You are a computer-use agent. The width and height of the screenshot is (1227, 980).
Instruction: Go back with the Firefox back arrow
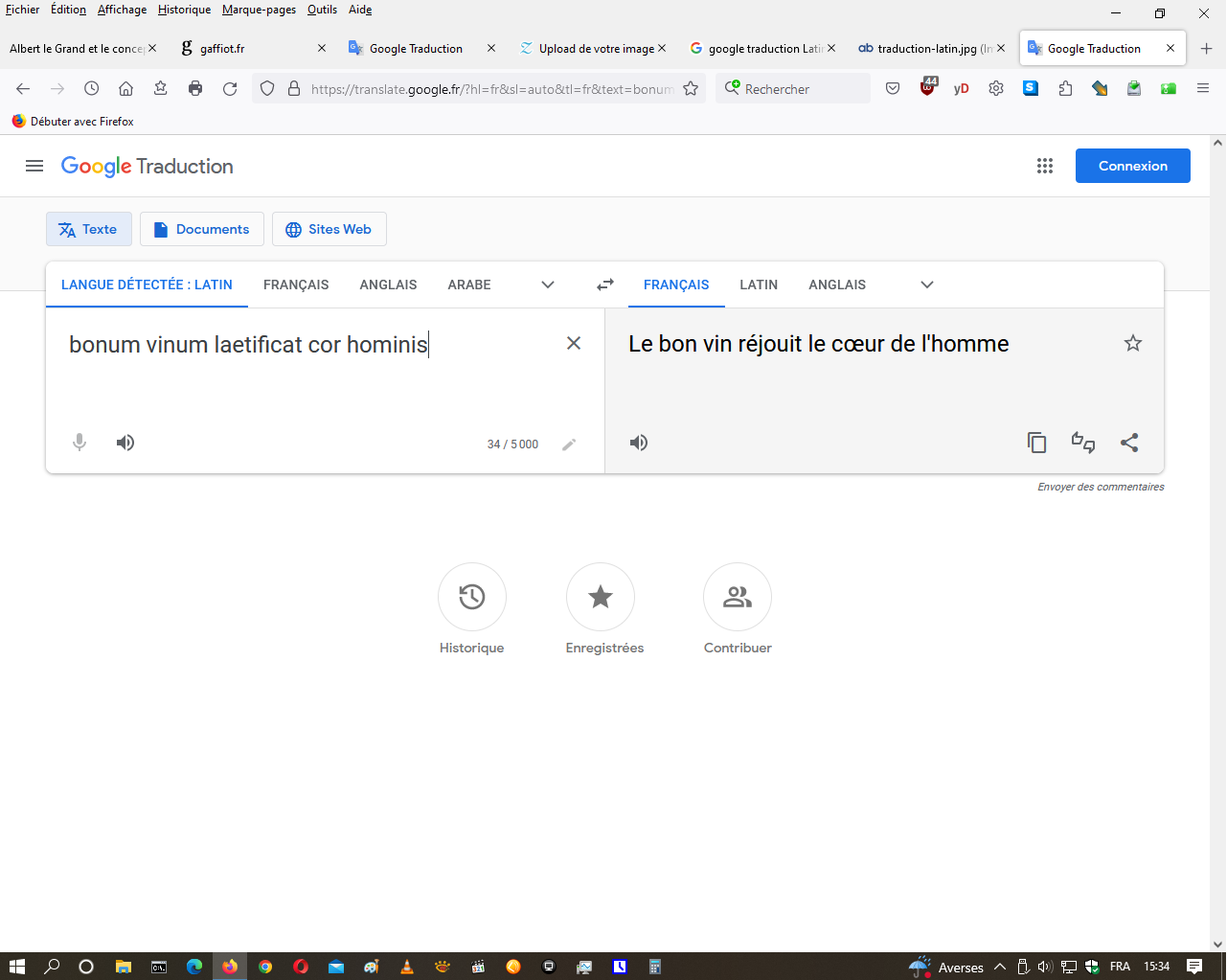pyautogui.click(x=23, y=89)
